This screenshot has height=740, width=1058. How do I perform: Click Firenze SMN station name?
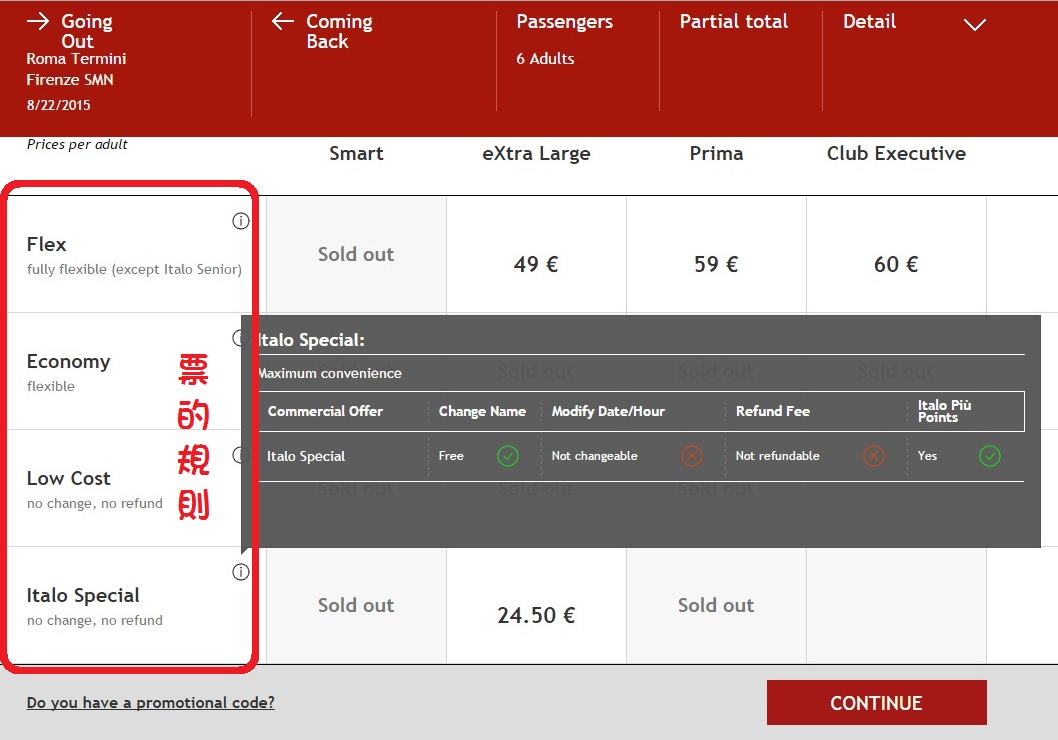tap(69, 80)
